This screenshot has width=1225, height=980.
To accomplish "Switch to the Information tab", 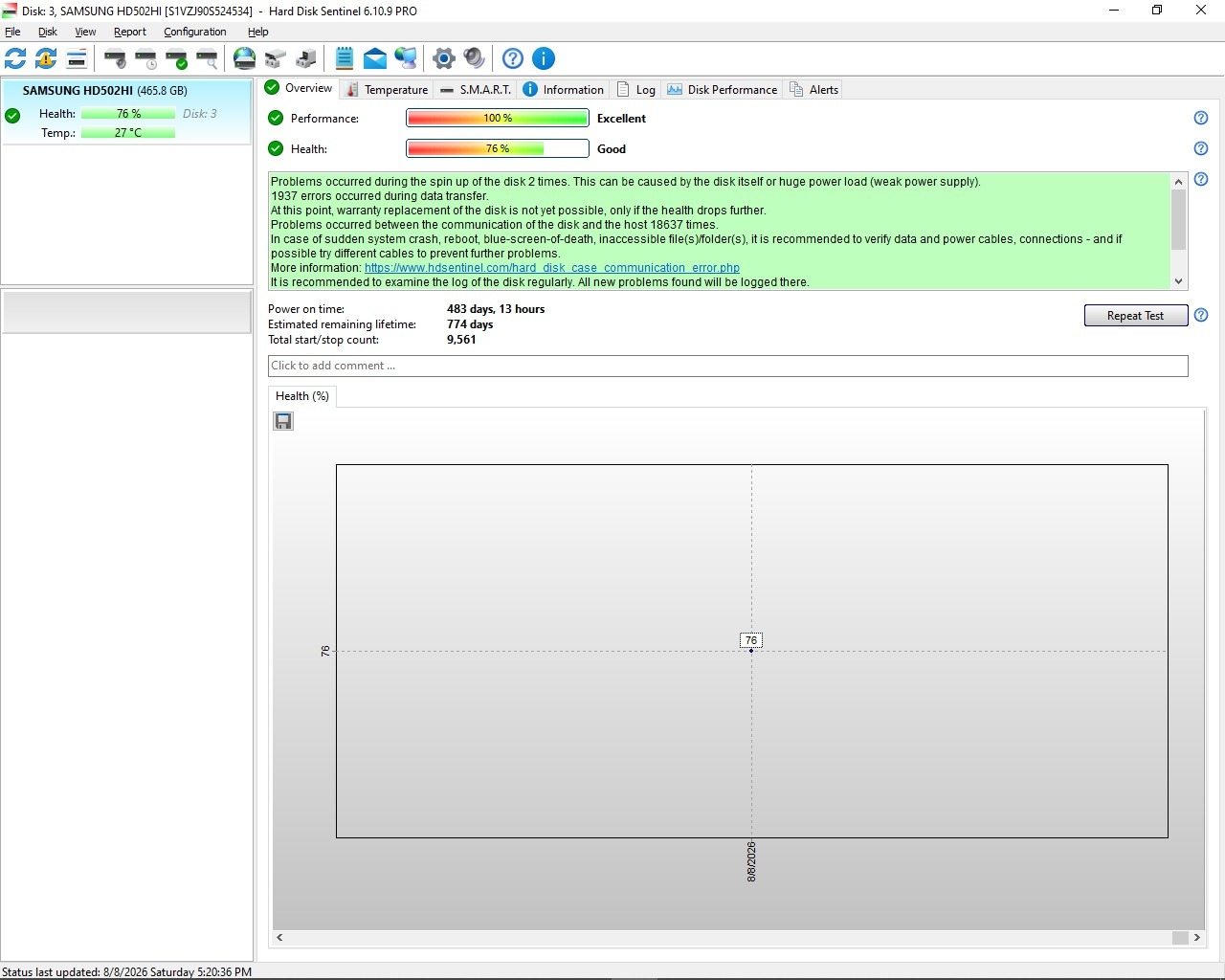I will (564, 90).
